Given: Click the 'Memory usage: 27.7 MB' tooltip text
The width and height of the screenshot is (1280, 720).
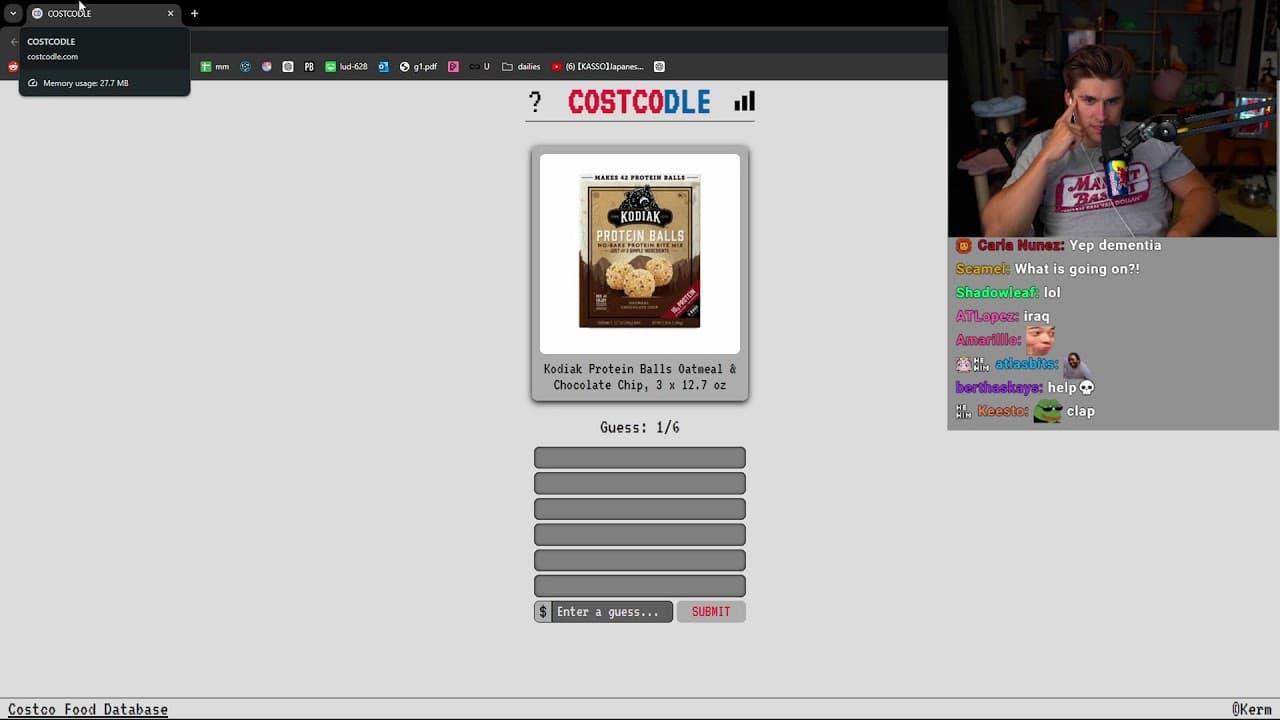Looking at the screenshot, I should pyautogui.click(x=86, y=83).
